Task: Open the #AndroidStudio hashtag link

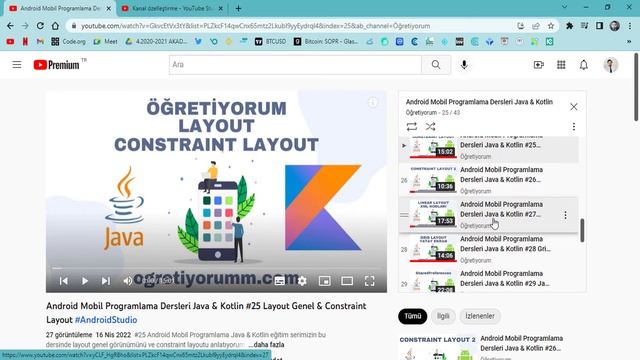Action: [106, 320]
